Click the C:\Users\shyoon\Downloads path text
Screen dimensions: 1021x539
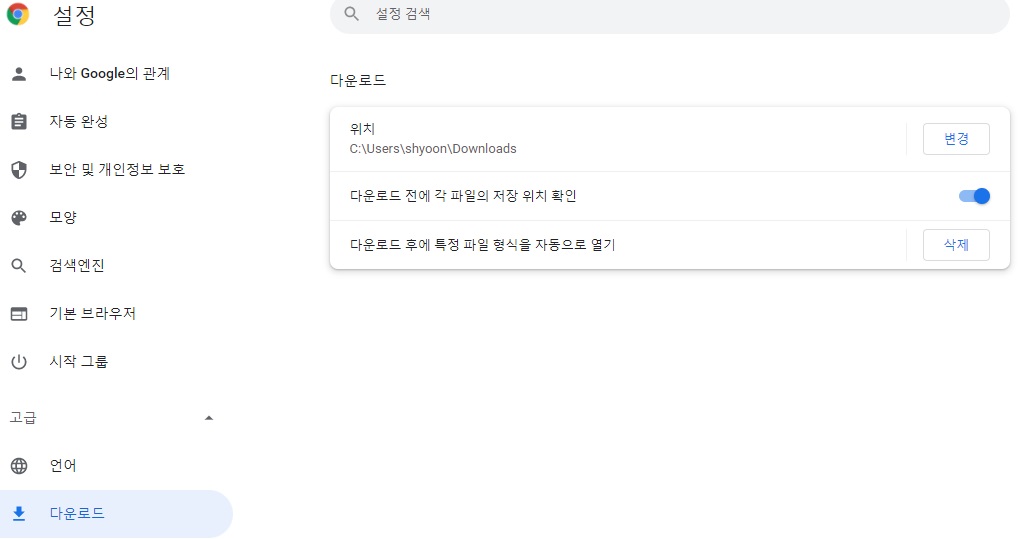(433, 149)
